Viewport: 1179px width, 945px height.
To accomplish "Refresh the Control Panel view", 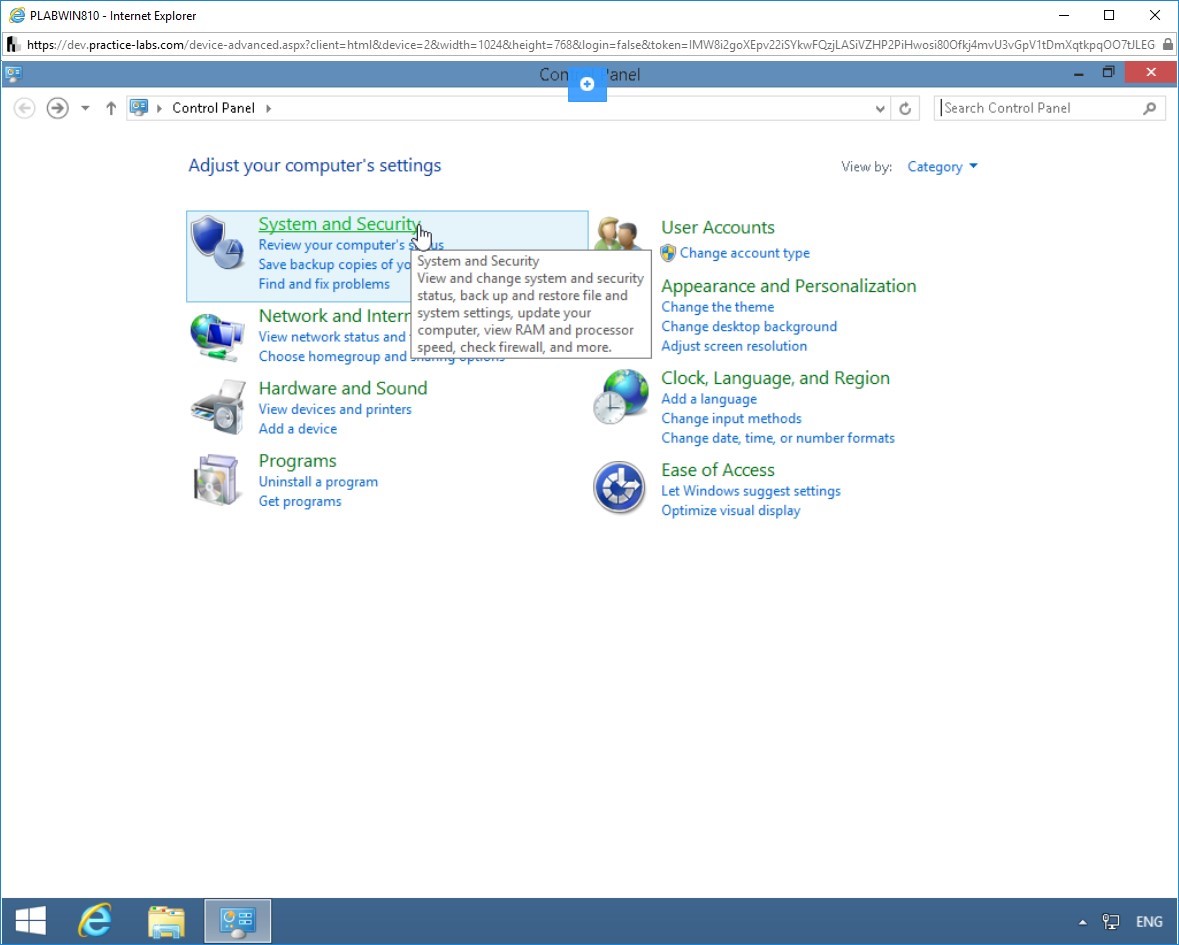I will 905,108.
